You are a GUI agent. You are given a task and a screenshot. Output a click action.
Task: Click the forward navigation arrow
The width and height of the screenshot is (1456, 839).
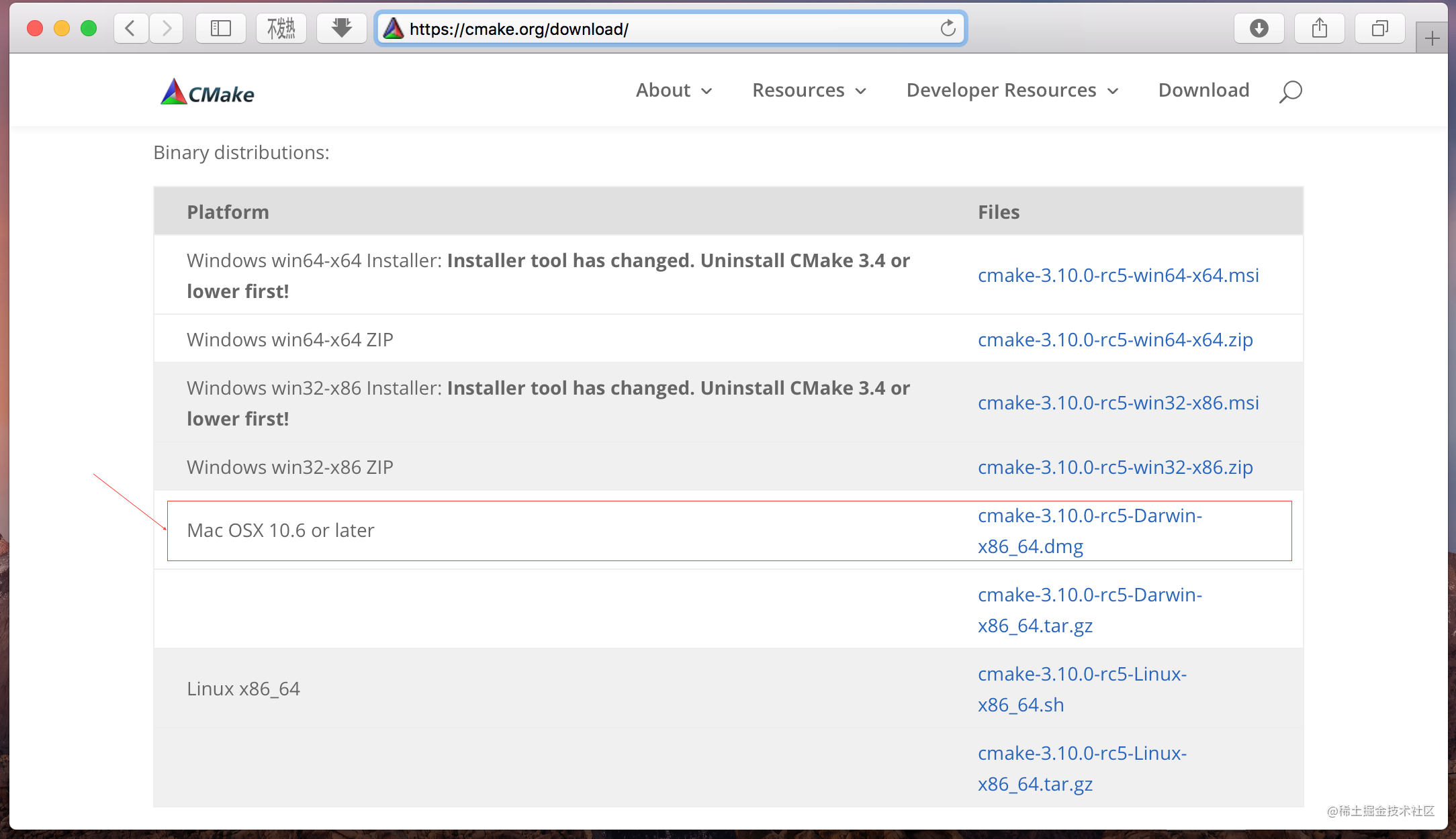coord(167,28)
